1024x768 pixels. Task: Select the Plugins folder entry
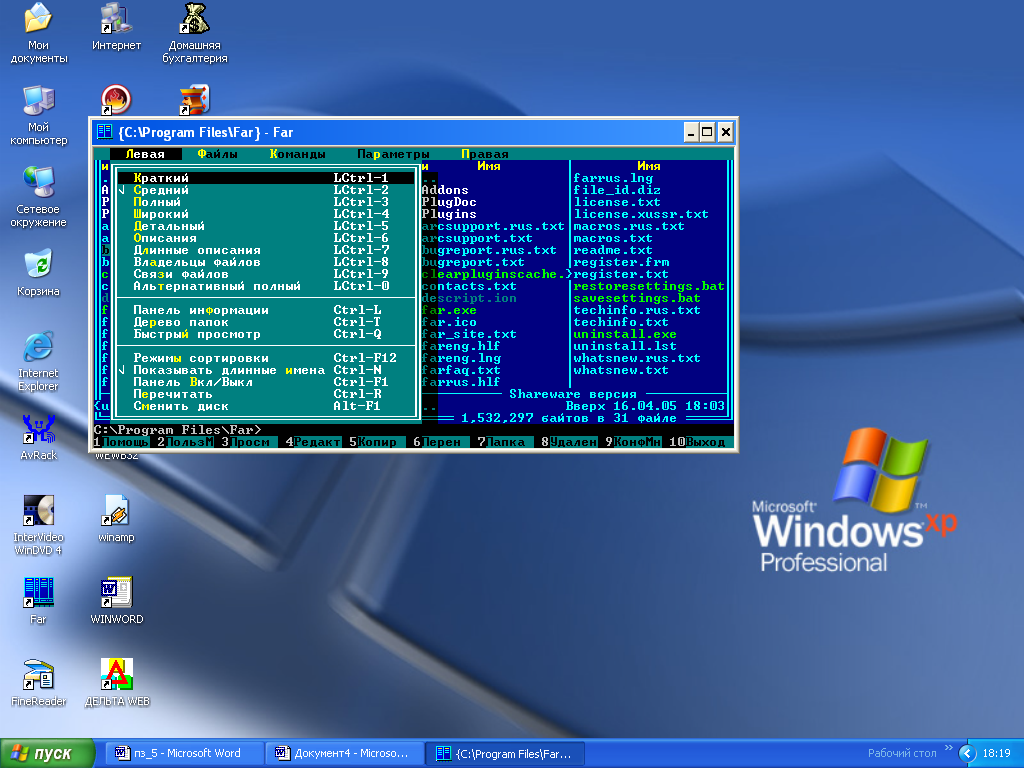[x=449, y=214]
